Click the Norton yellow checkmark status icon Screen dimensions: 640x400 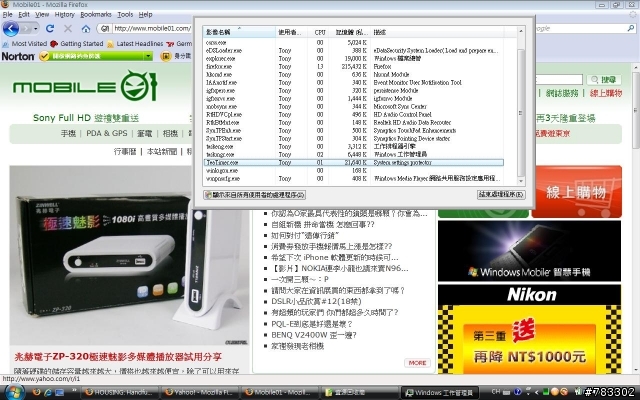(44, 56)
